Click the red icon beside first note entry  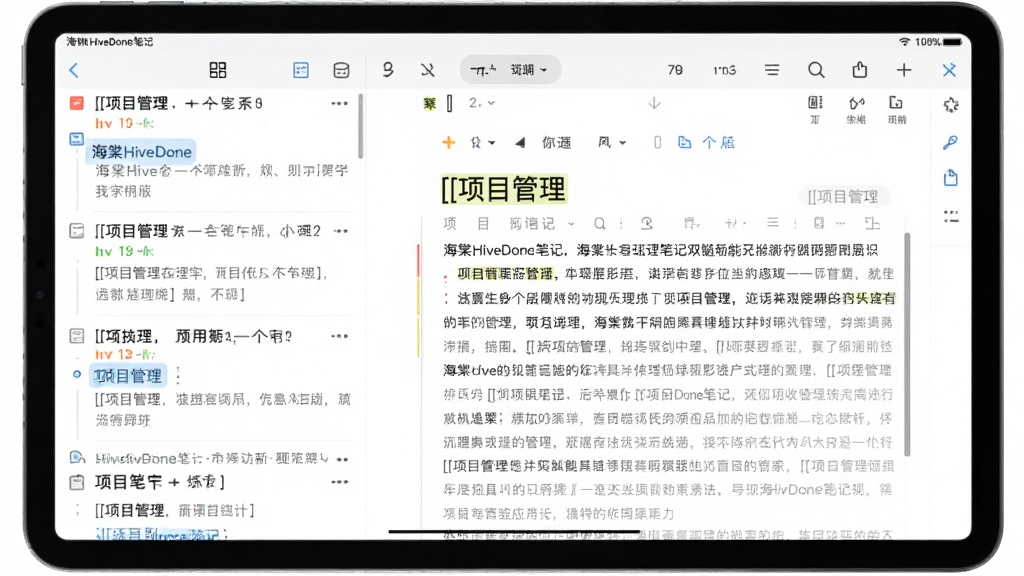coord(76,103)
